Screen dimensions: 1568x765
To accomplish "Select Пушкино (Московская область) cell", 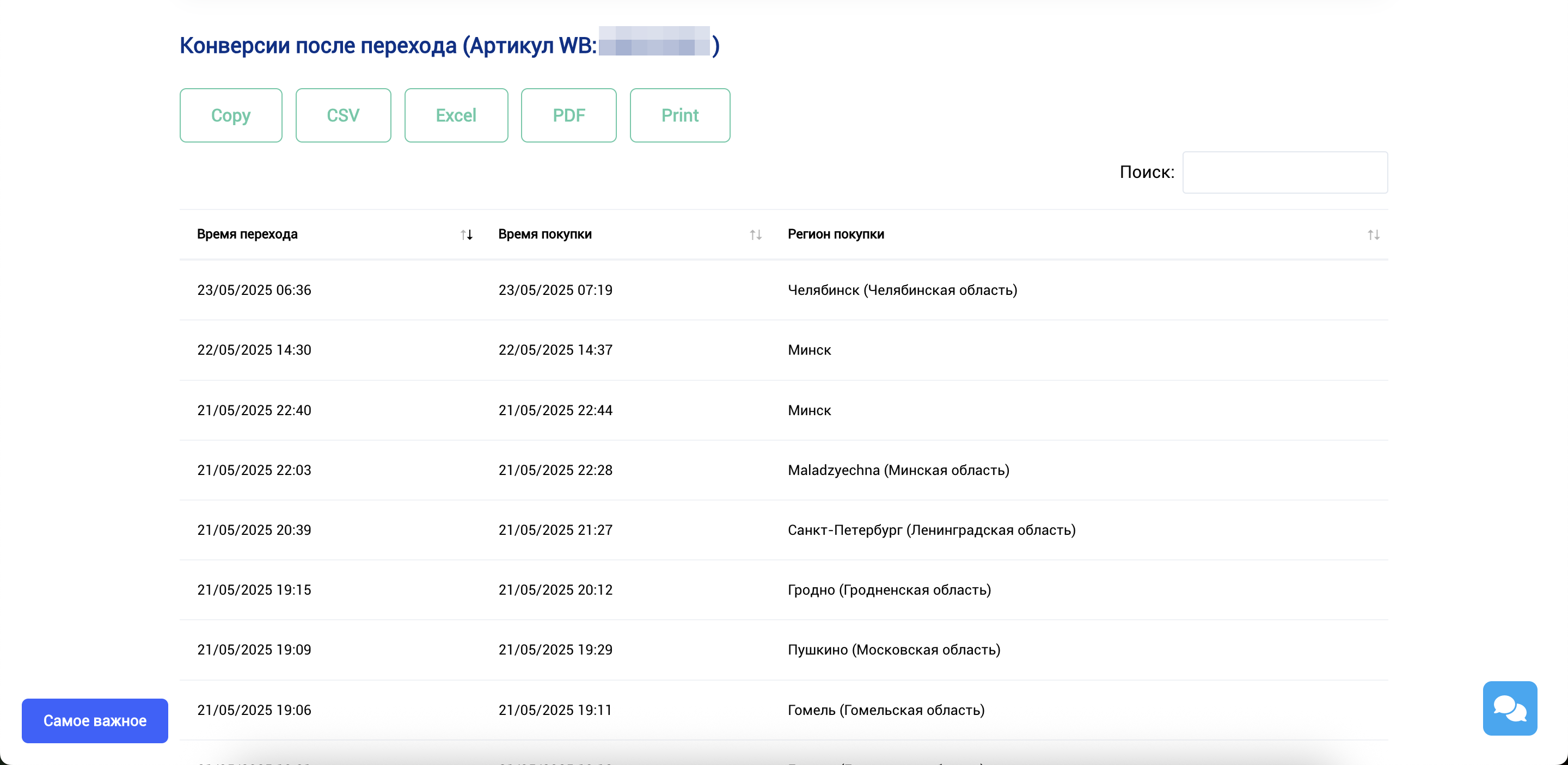I will click(894, 650).
